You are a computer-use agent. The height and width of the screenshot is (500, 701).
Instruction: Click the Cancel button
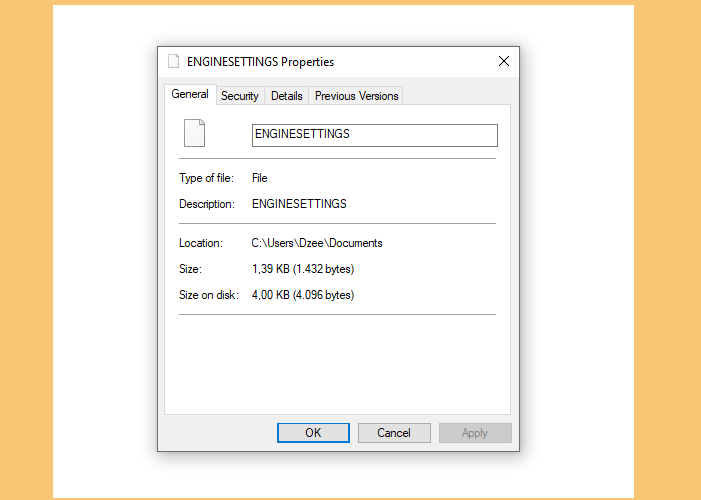[394, 432]
